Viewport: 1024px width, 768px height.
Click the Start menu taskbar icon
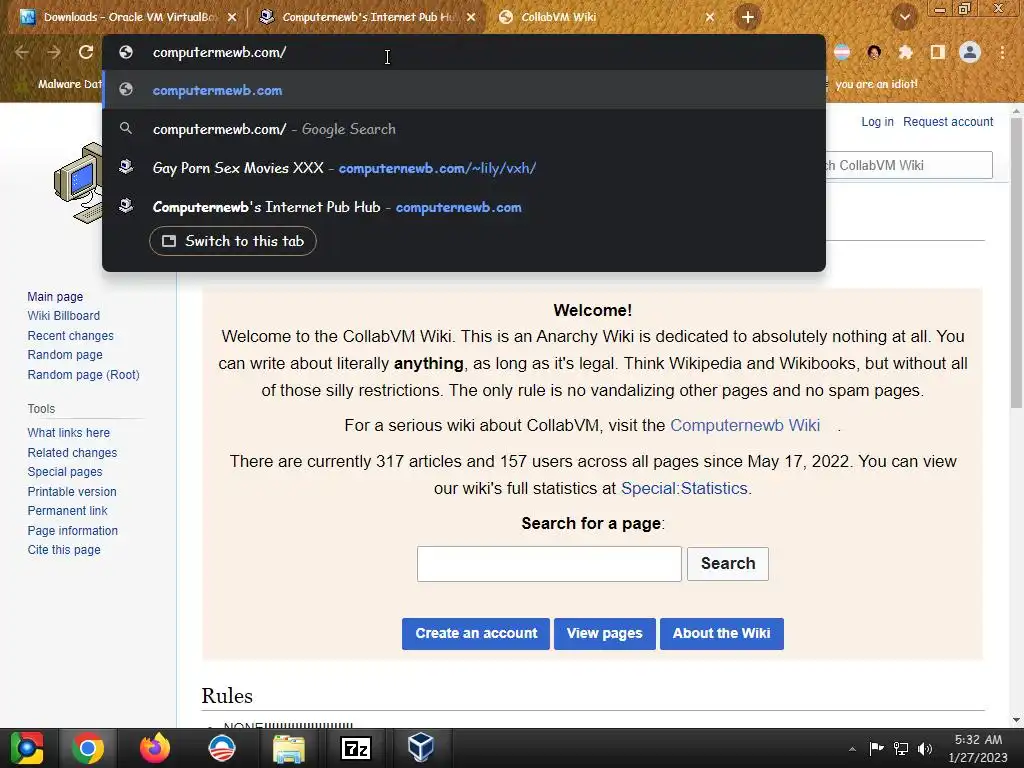(27, 748)
